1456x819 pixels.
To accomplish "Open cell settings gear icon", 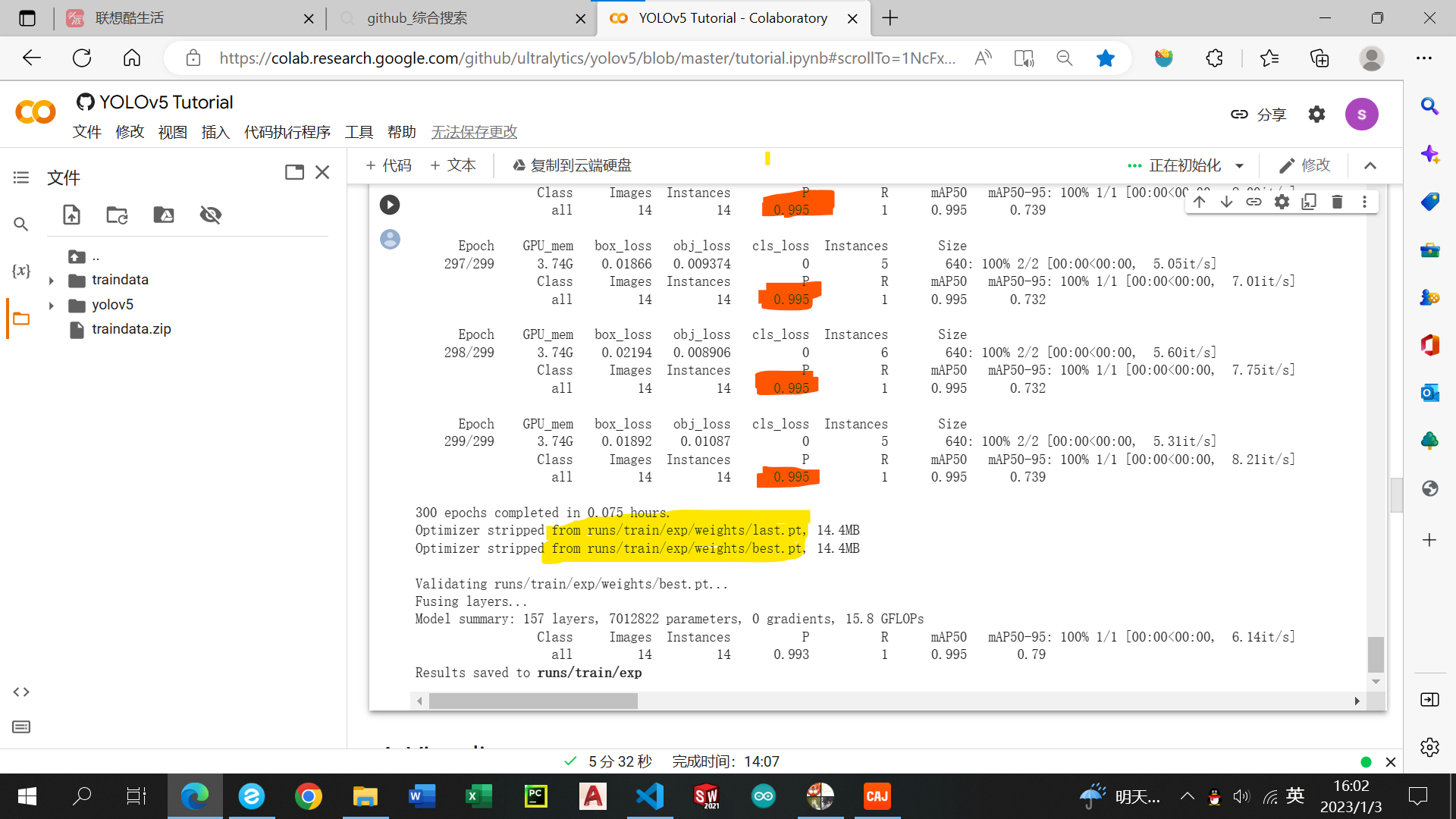I will coord(1282,202).
